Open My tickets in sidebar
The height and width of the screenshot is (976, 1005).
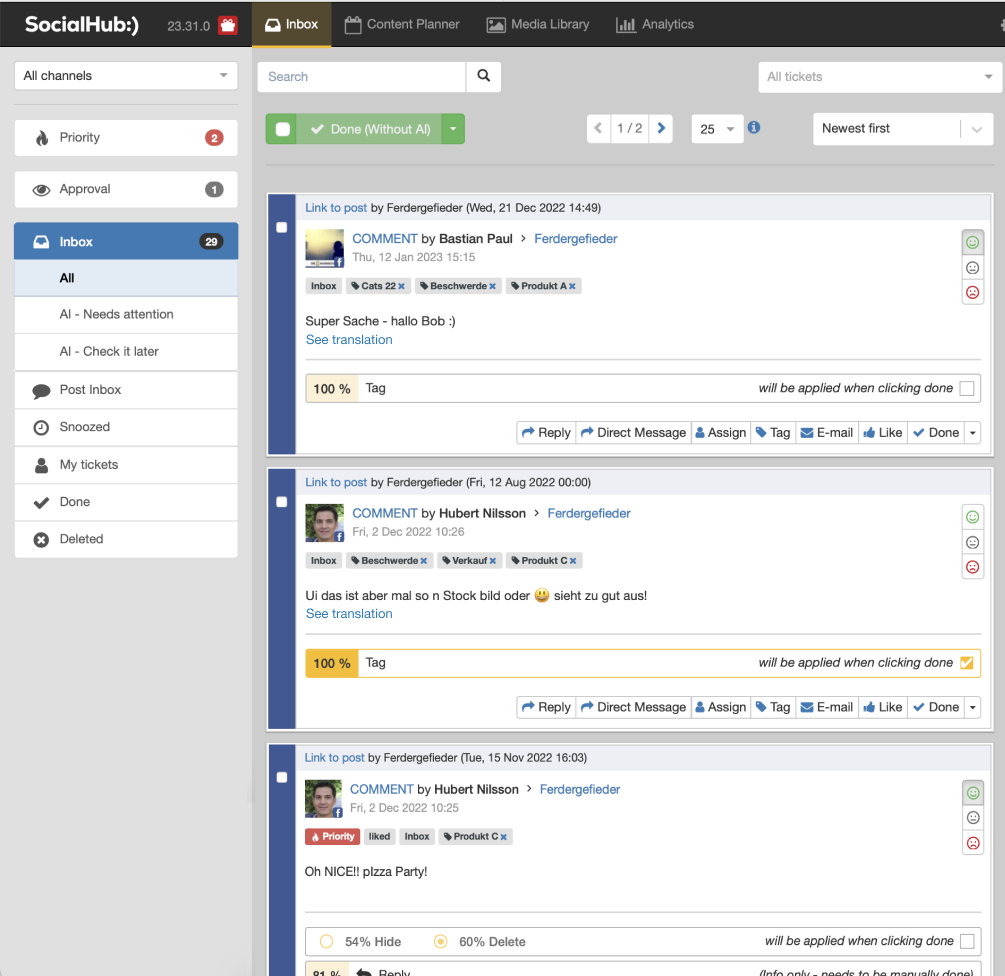[126, 465]
